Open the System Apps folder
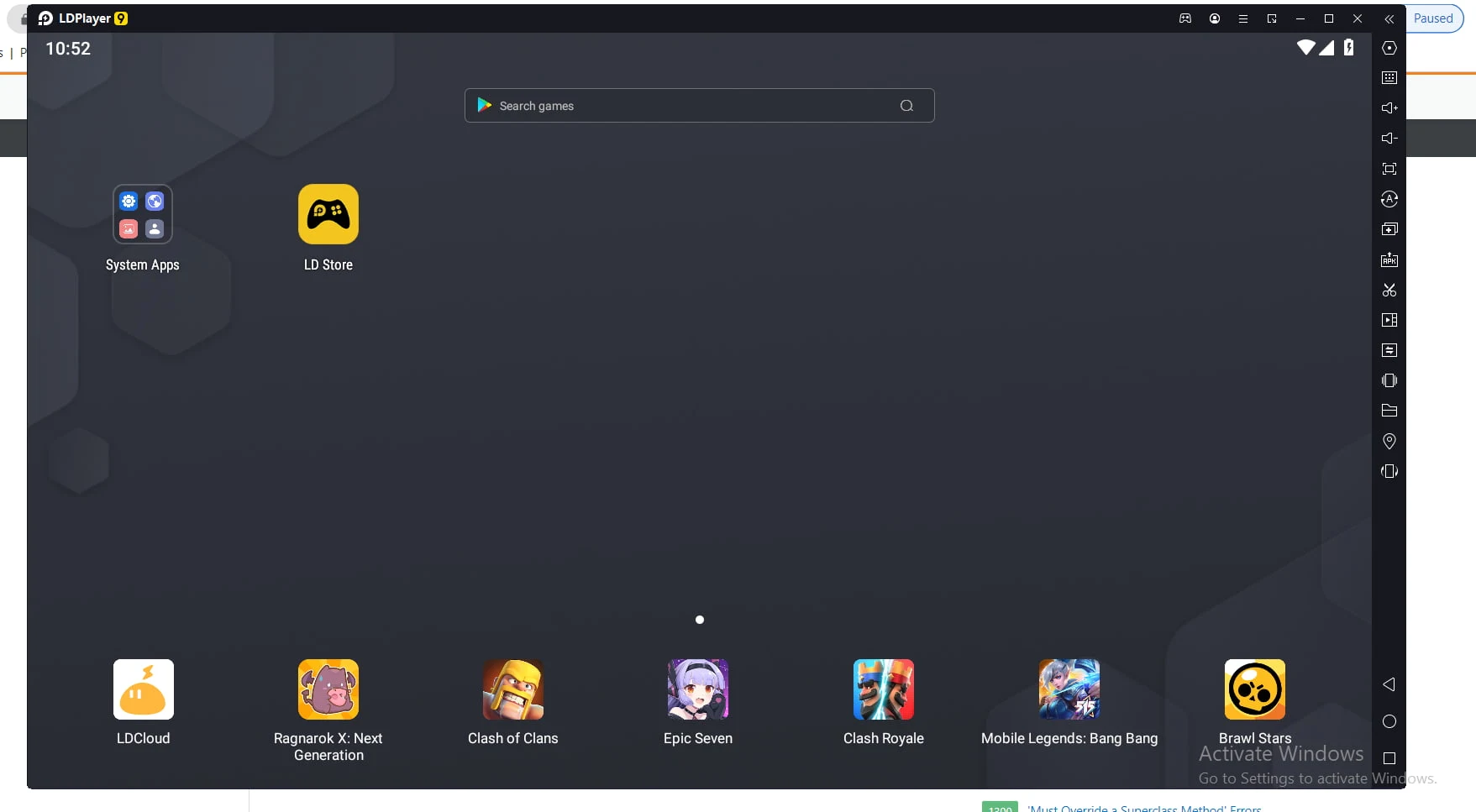Screen dimensions: 1476x812 [143, 214]
